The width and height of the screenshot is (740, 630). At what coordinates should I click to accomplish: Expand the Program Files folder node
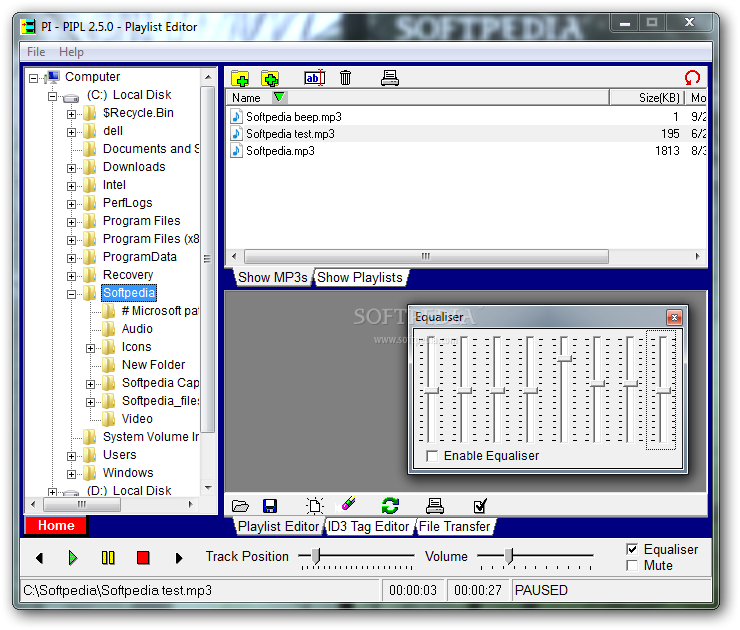(x=71, y=222)
